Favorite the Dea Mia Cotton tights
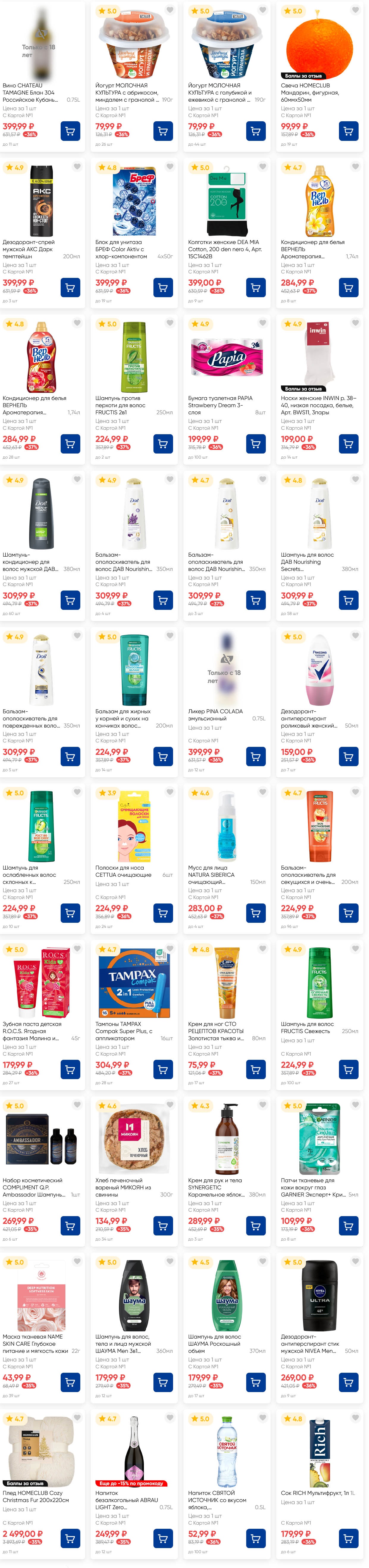This screenshot has height=1568, width=369. pyautogui.click(x=263, y=167)
